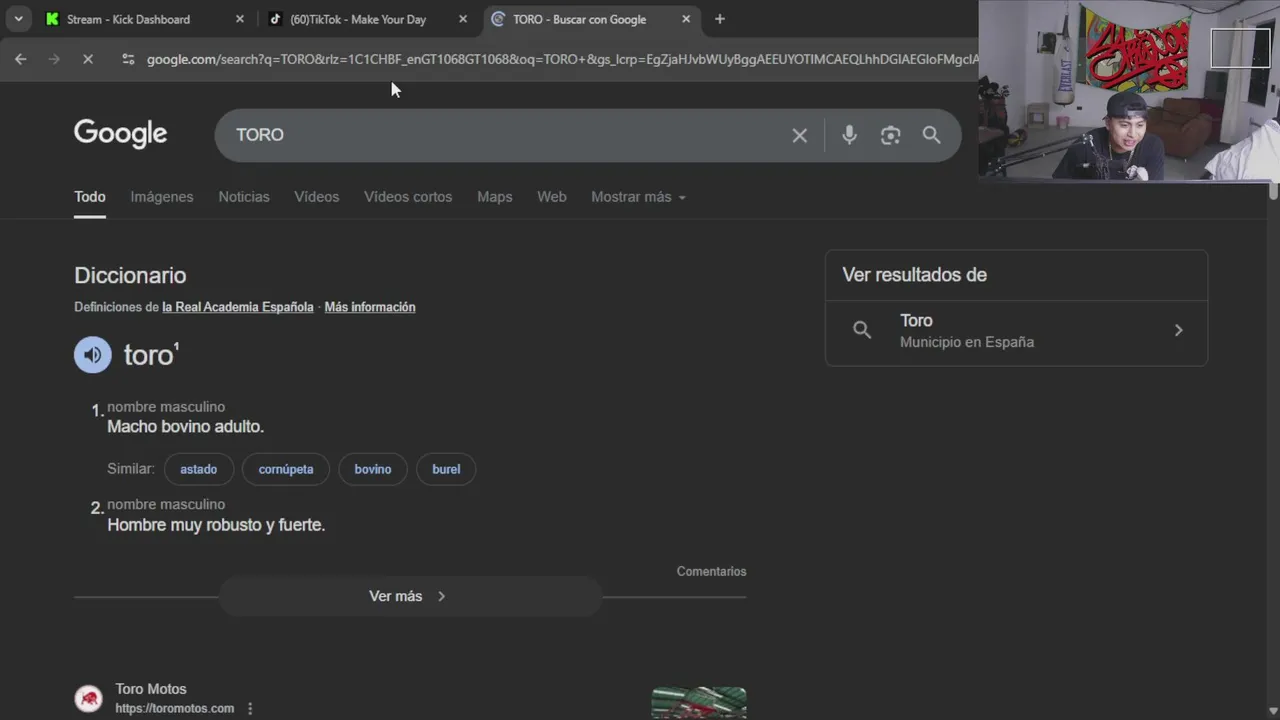The height and width of the screenshot is (720, 1280).
Task: Open Más información link
Action: click(x=370, y=307)
